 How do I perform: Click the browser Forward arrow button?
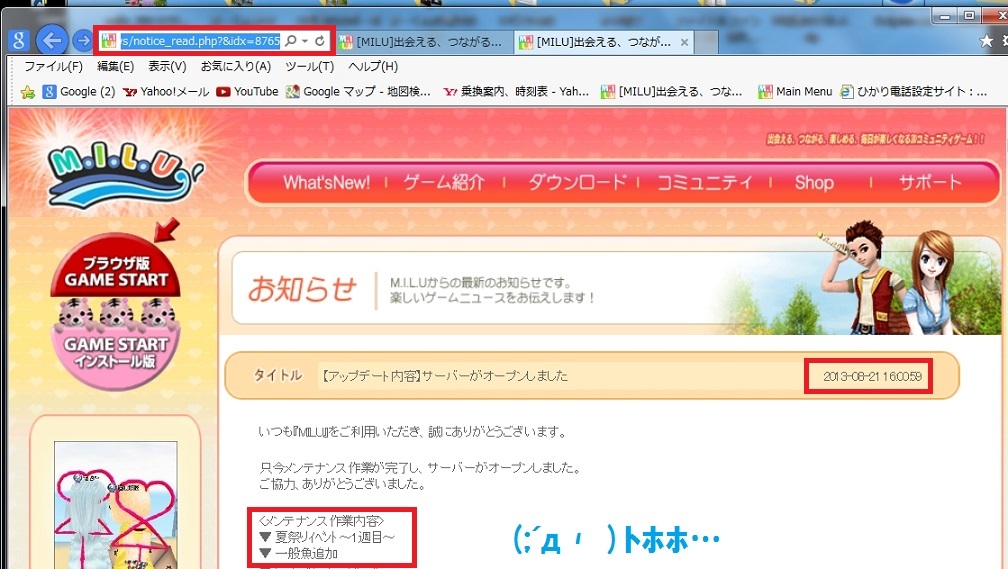[x=82, y=41]
